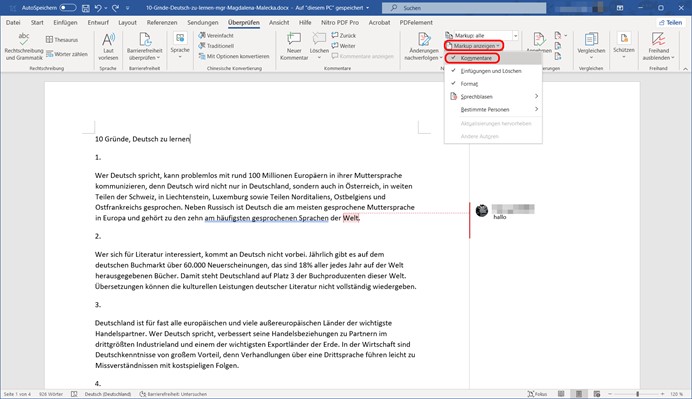This screenshot has height=399, width=692.
Task: Click 926 Wörter word count
Action: (x=51, y=394)
